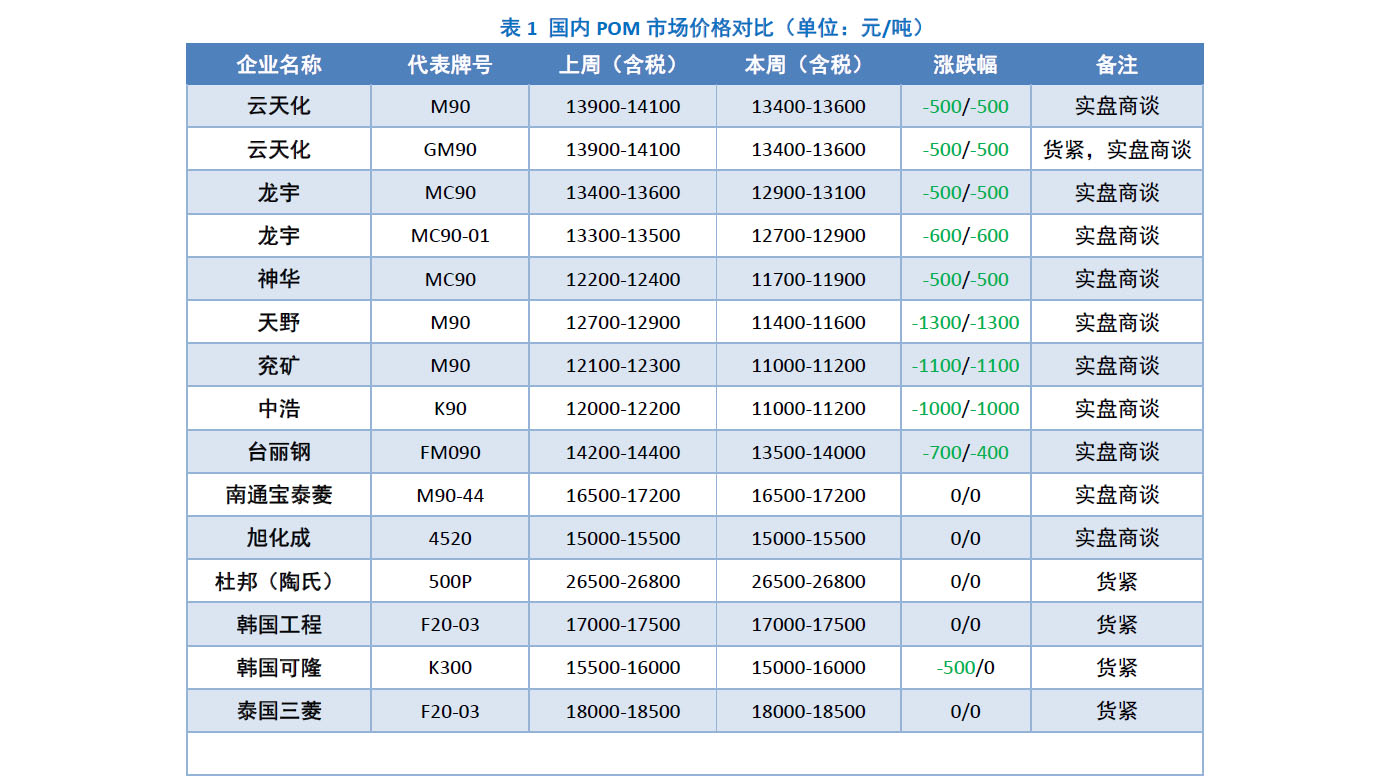
Task: Select the 代表牌号 column header
Action: tap(450, 65)
